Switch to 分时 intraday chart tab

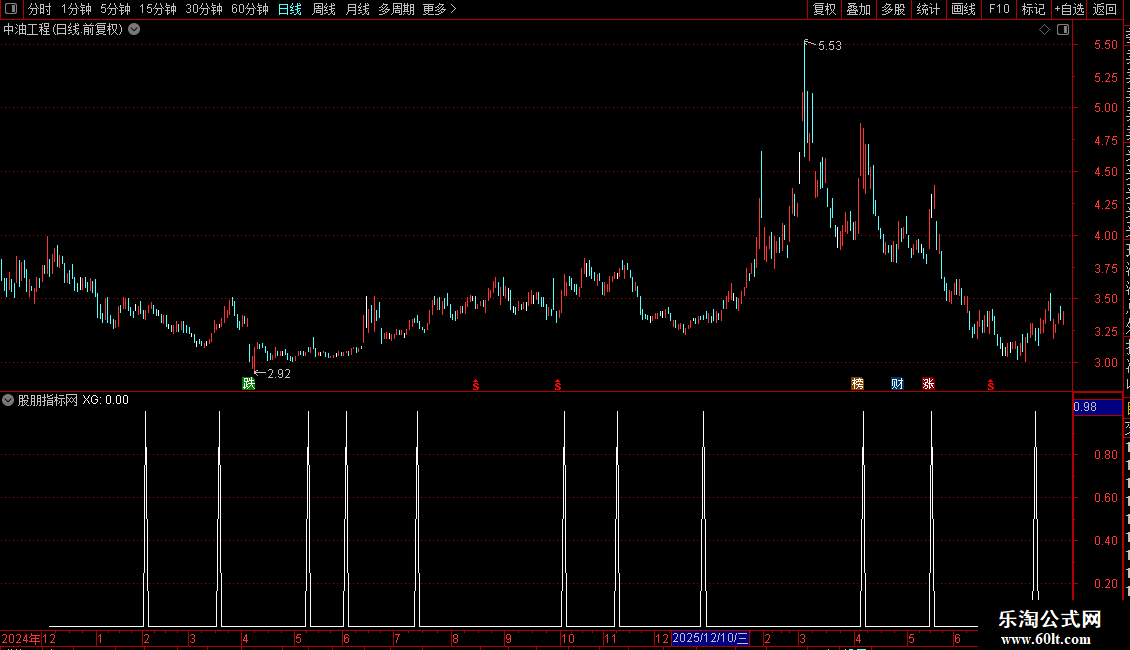(40, 9)
